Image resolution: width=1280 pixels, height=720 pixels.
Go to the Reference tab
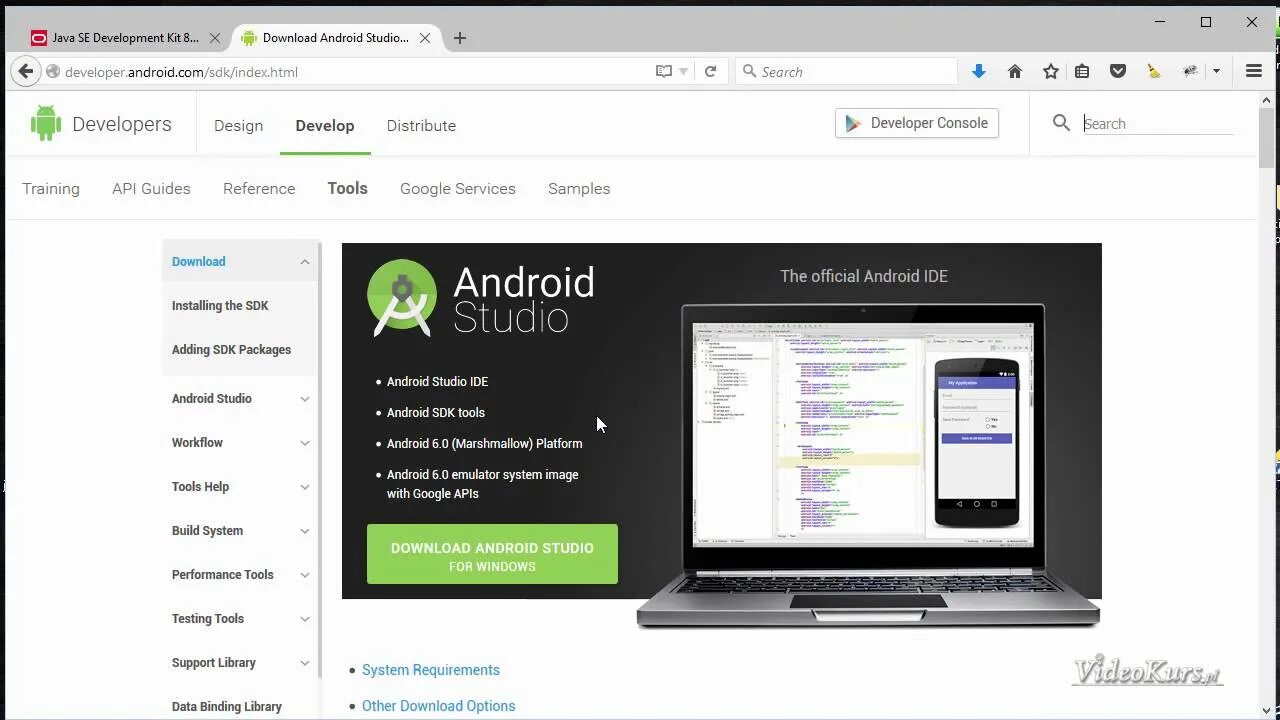tap(259, 189)
